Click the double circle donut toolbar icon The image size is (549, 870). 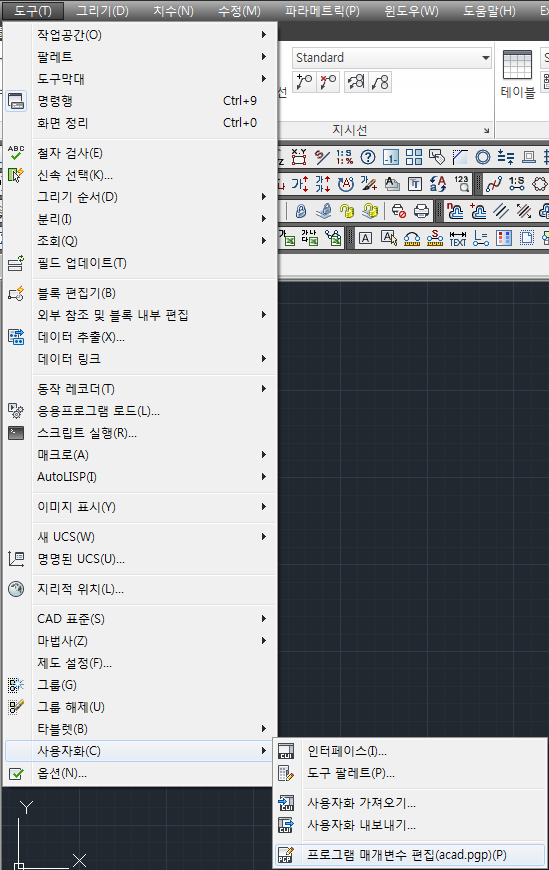click(x=483, y=157)
